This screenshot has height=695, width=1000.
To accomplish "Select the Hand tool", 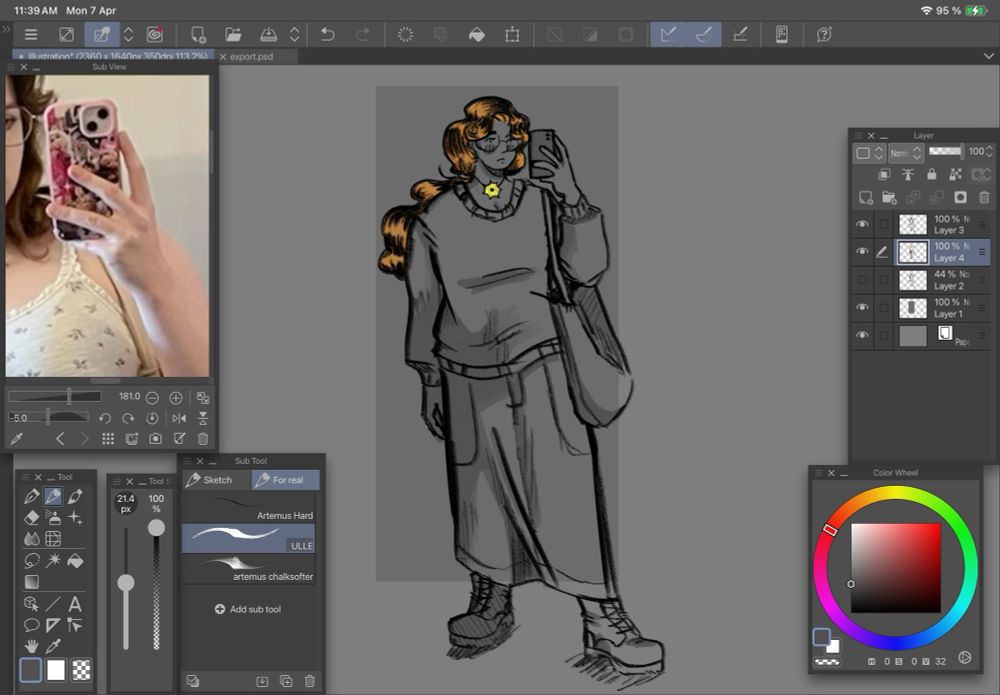I will [32, 648].
